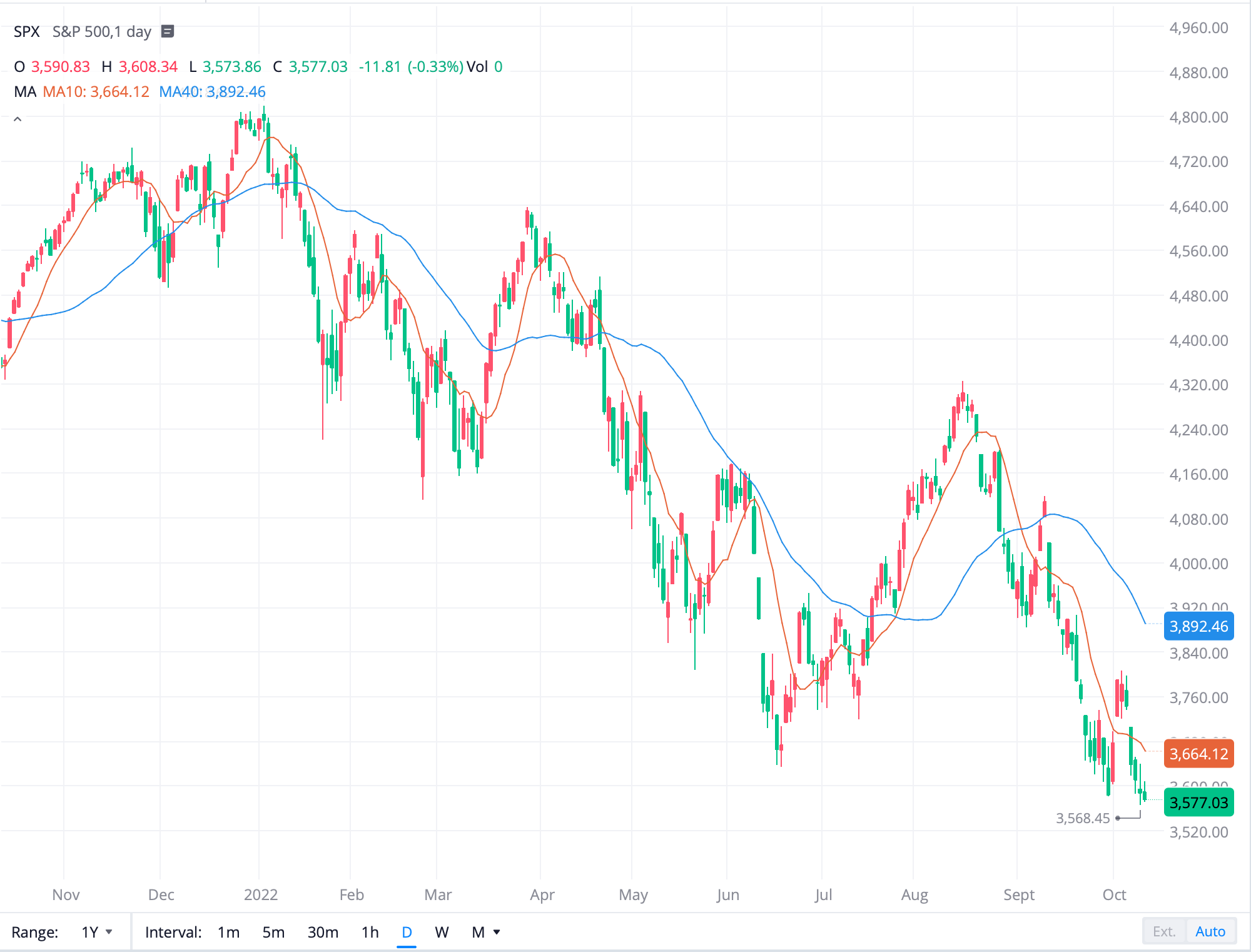Click the chart description icon beside "1 day"
The width and height of the screenshot is (1251, 952).
click(166, 31)
